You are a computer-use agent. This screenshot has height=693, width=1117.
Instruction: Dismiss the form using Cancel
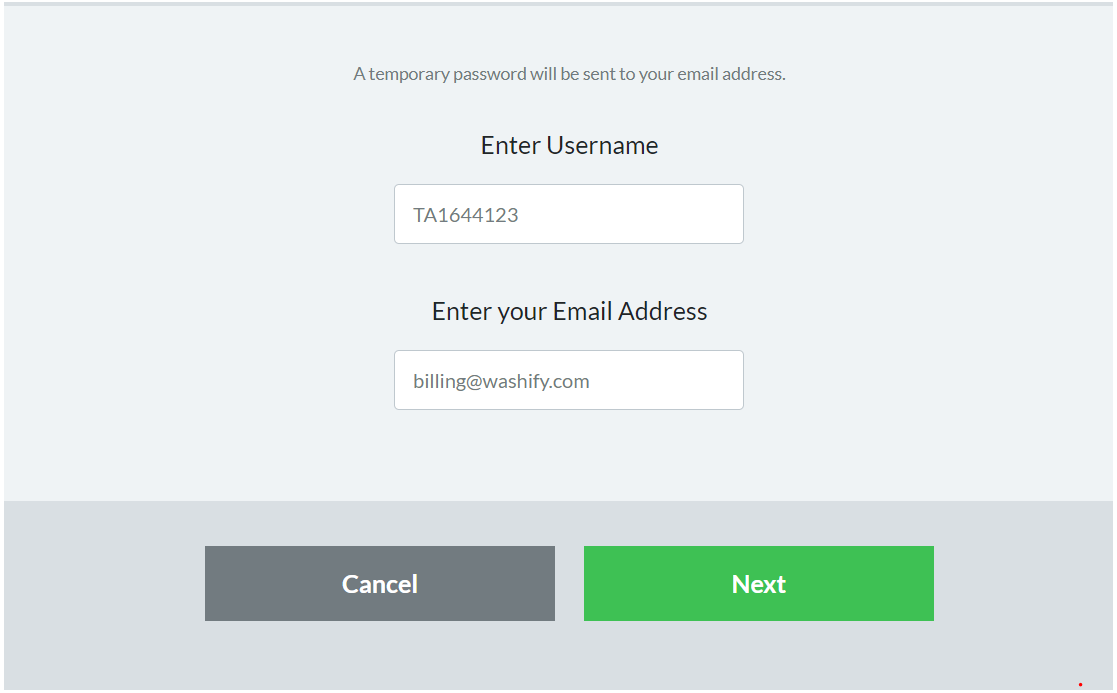click(x=380, y=584)
